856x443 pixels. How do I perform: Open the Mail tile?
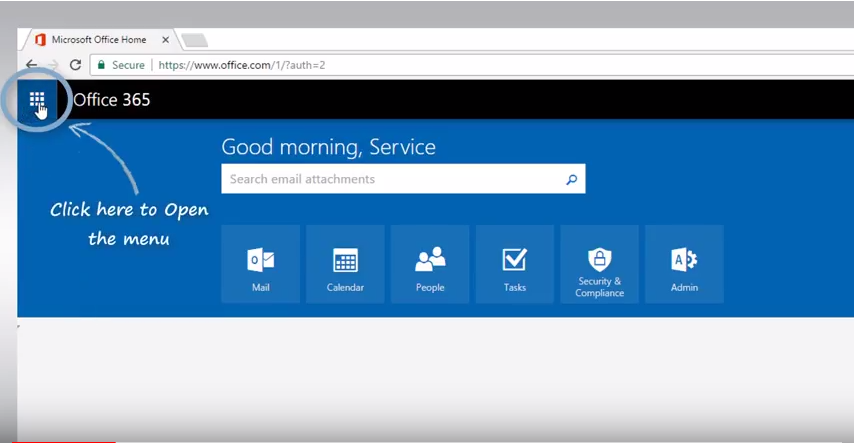[x=260, y=264]
